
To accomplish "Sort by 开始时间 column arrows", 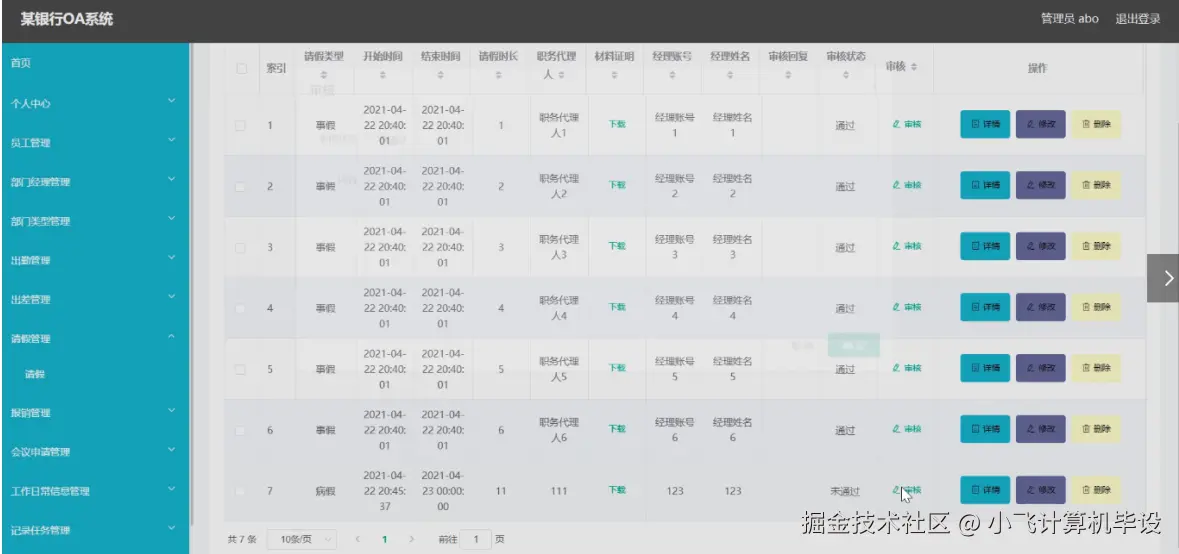I will pos(382,75).
